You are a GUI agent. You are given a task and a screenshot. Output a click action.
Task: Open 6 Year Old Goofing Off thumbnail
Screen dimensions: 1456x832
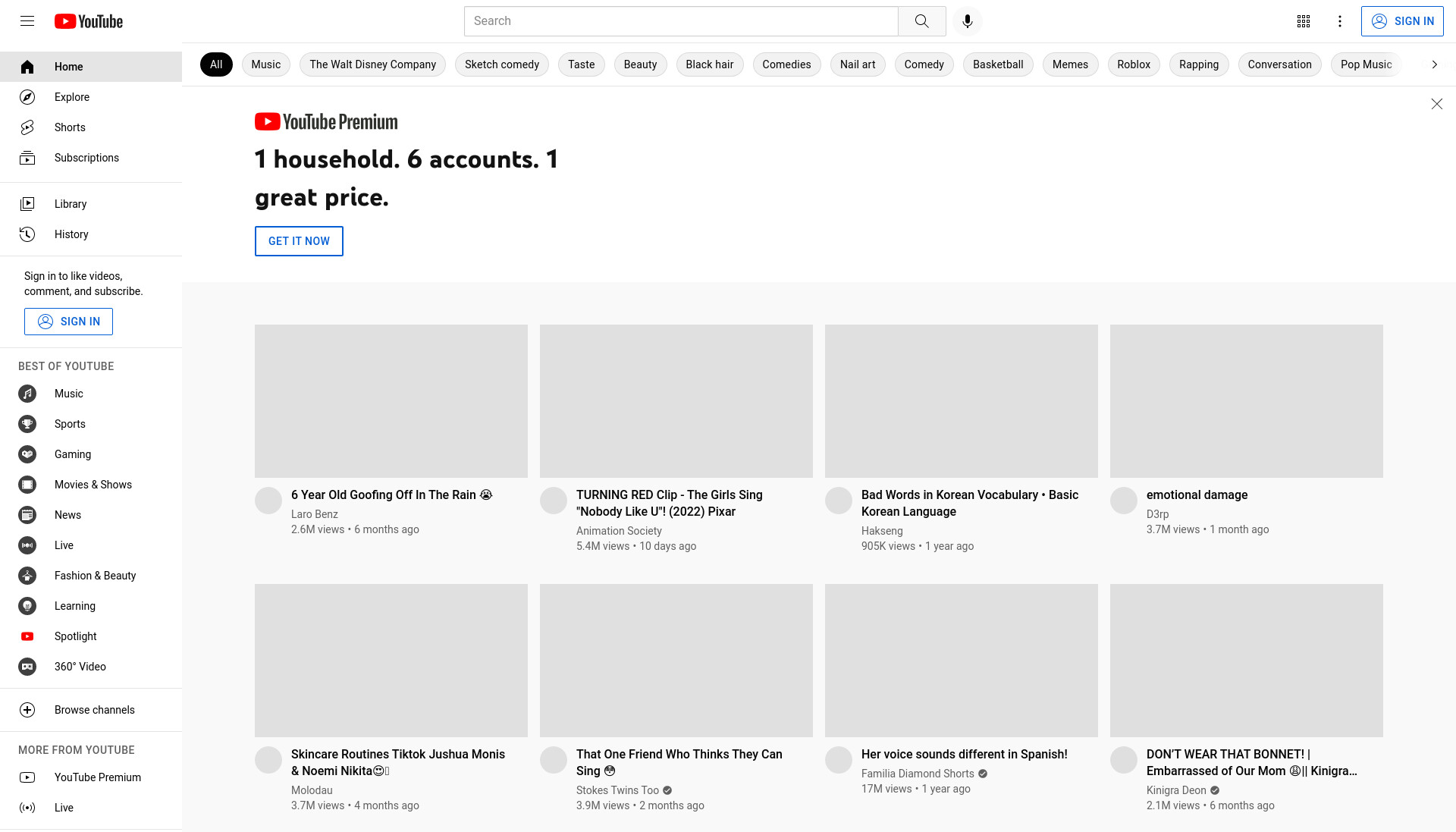[391, 401]
